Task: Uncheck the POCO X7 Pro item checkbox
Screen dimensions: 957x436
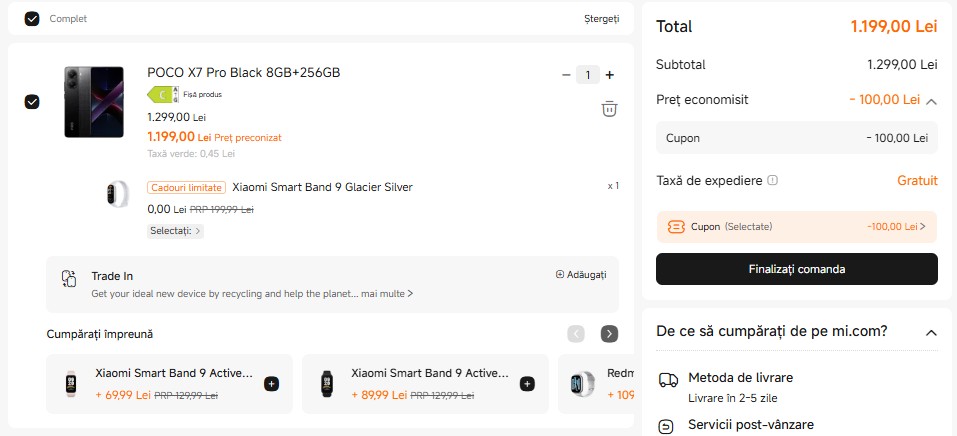Action: tap(32, 102)
